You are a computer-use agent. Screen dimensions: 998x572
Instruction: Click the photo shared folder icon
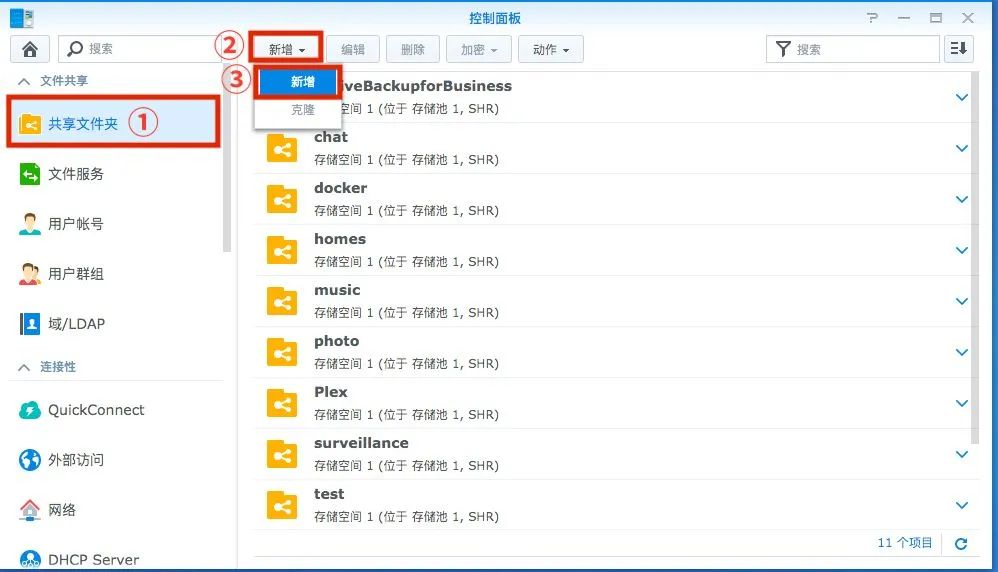coord(282,352)
